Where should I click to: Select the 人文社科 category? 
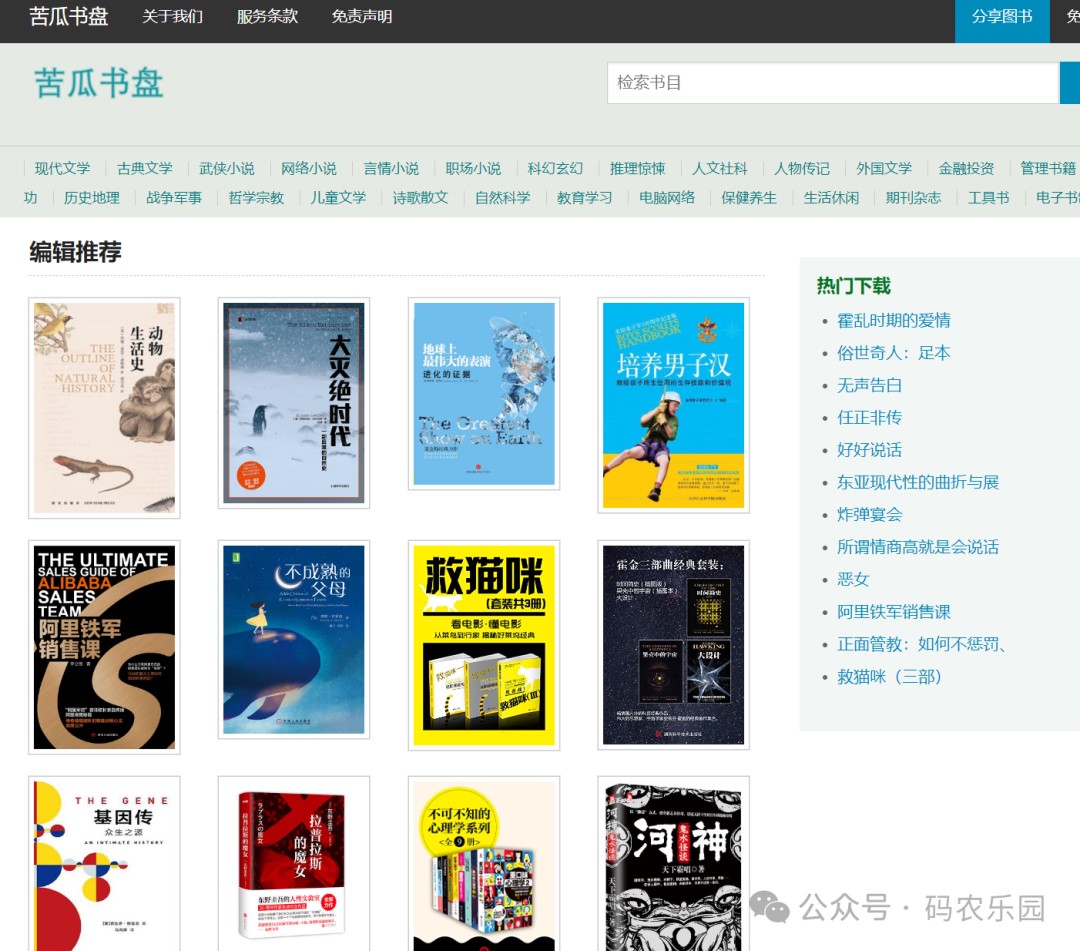(720, 168)
